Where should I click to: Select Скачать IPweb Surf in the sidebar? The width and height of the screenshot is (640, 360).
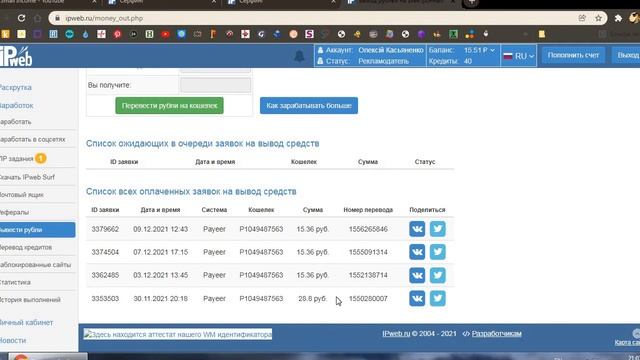point(27,177)
